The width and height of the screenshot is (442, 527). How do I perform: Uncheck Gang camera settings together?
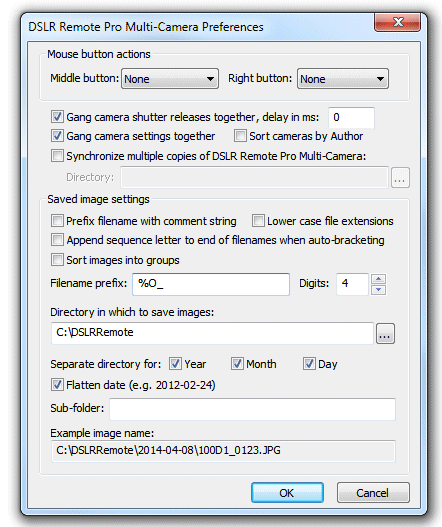pos(57,136)
